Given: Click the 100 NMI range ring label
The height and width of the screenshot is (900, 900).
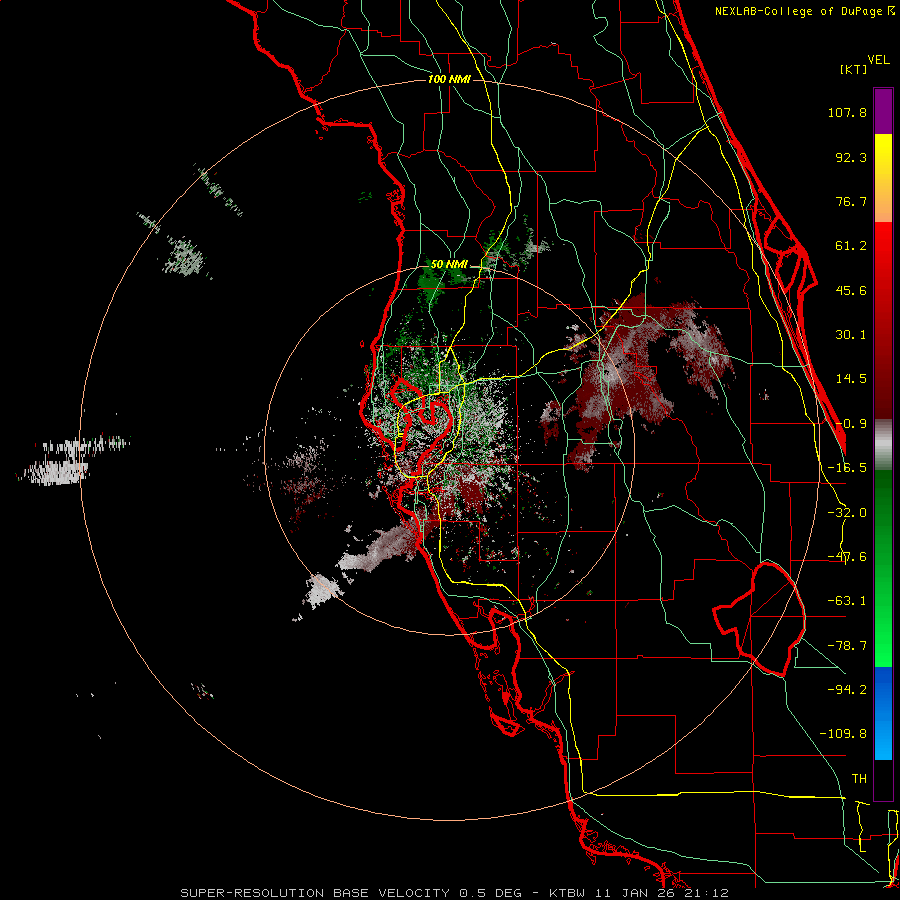Looking at the screenshot, I should pos(449,79).
